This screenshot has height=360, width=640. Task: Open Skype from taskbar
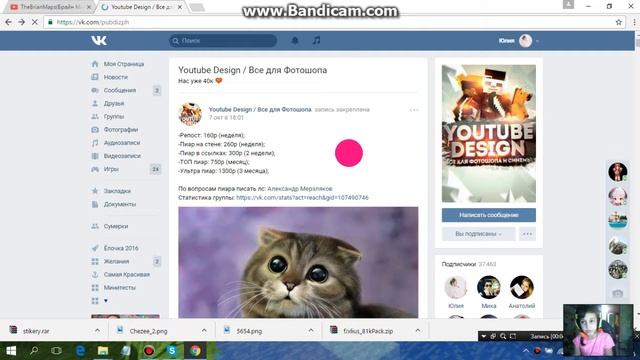click(172, 351)
